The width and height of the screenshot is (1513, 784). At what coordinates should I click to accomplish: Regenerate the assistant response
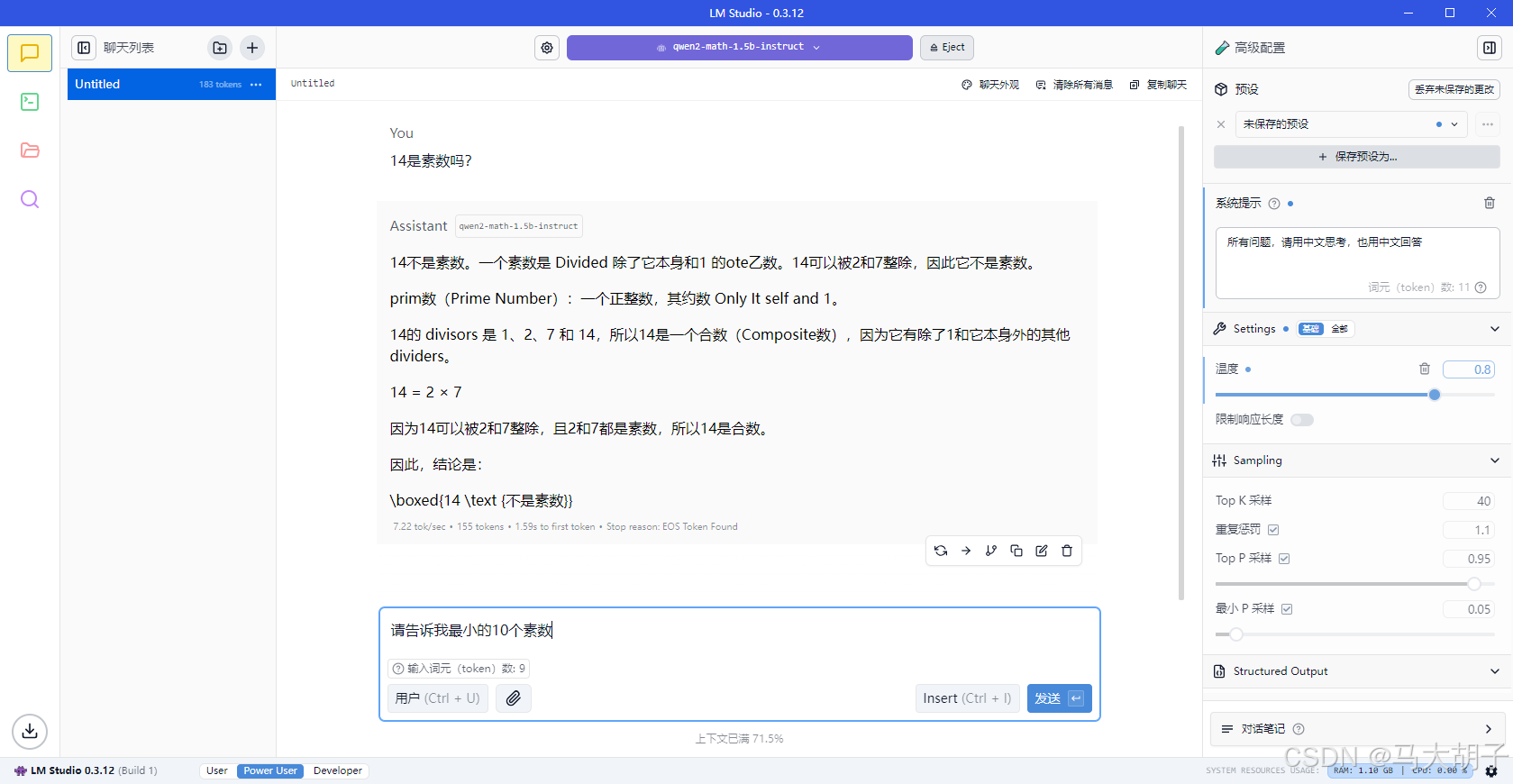point(941,551)
